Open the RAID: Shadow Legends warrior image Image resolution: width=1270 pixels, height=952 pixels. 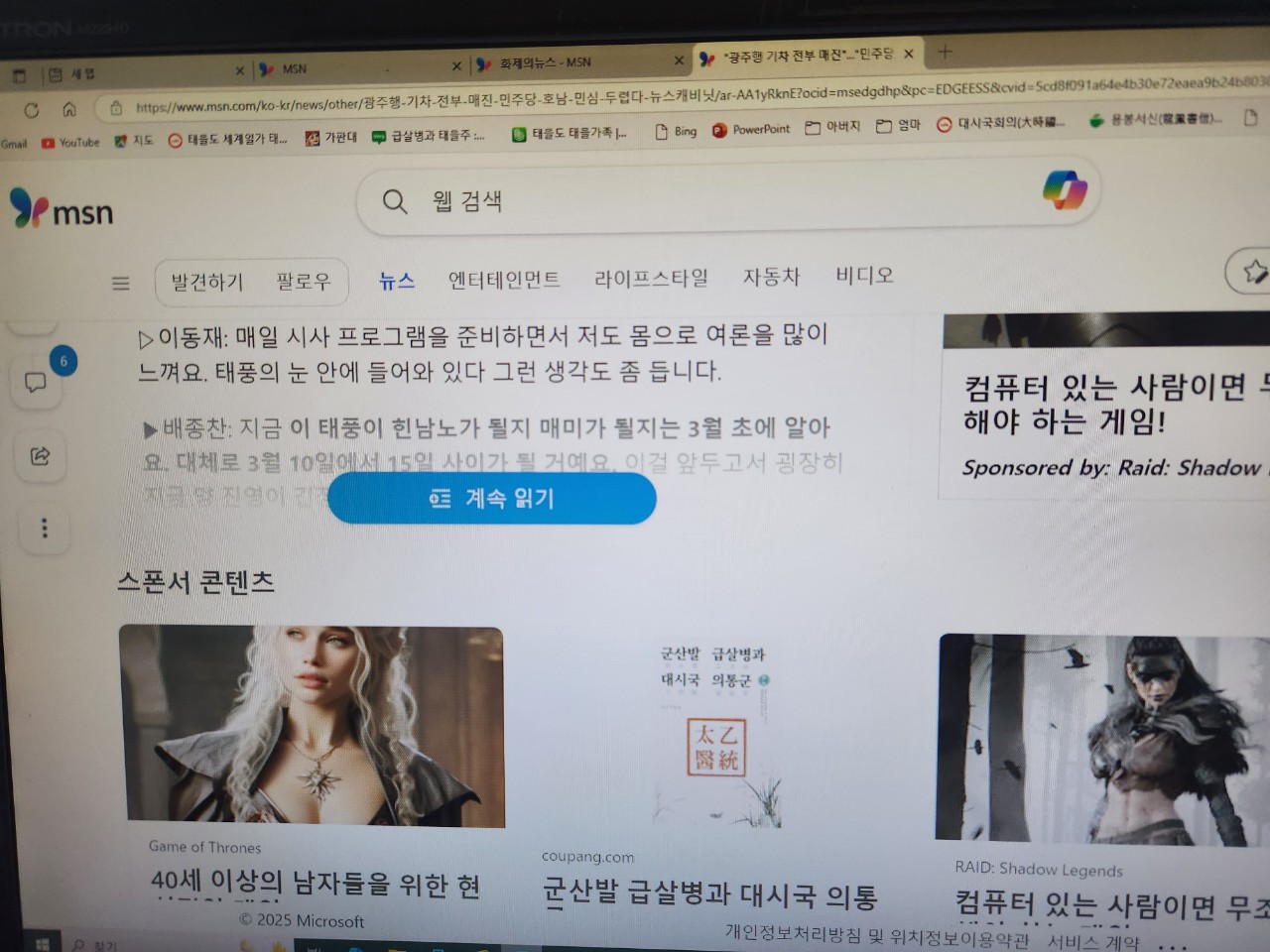pos(1103,741)
